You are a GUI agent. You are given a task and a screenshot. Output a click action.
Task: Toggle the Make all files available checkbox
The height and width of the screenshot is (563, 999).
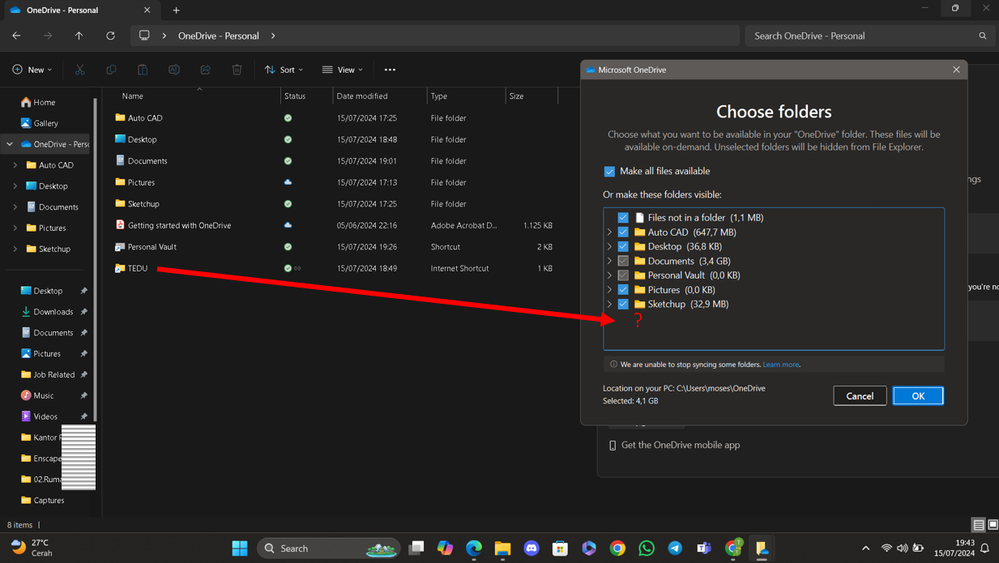pos(609,171)
